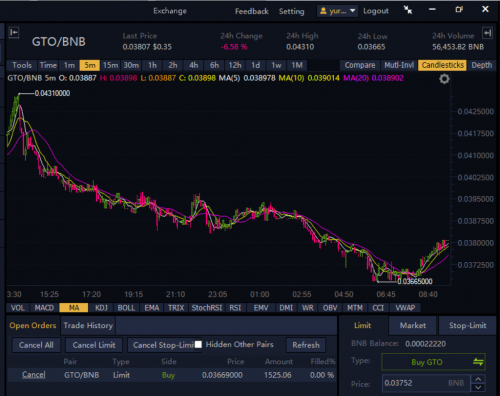This screenshot has height=396, width=500.
Task: Collapse right panel arrow icon
Action: [x=487, y=33]
